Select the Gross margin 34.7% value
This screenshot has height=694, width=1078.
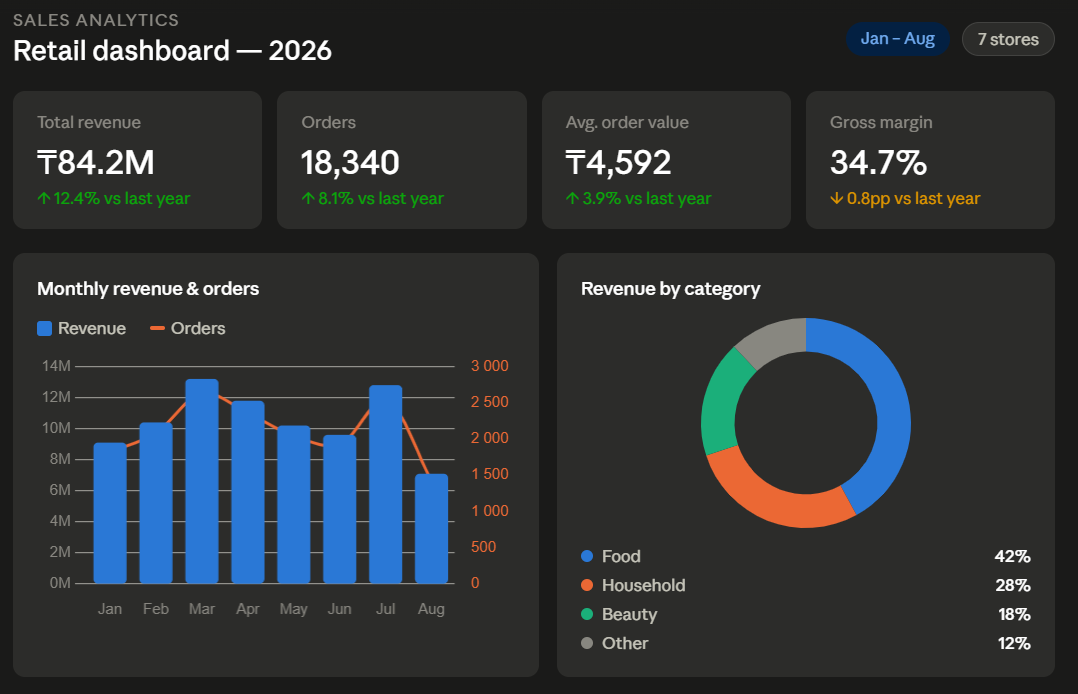pyautogui.click(x=878, y=163)
